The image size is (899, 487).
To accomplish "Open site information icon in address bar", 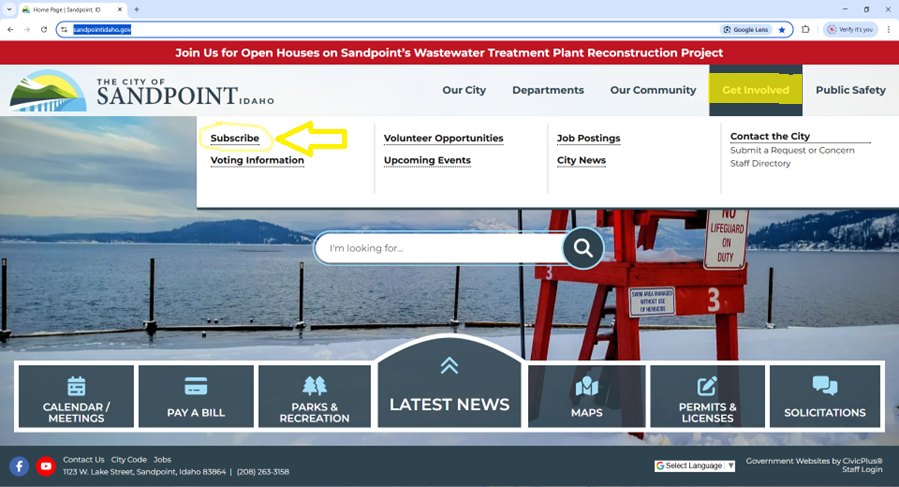I will [64, 29].
